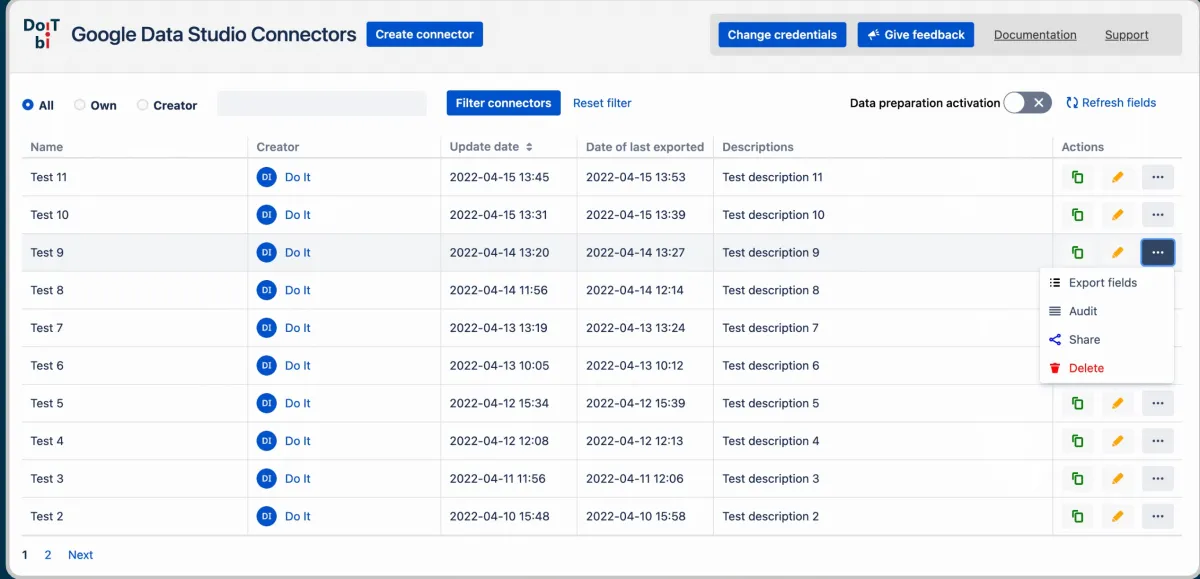Copy the Test 4 connector
Viewport: 1200px width, 579px height.
click(1077, 441)
